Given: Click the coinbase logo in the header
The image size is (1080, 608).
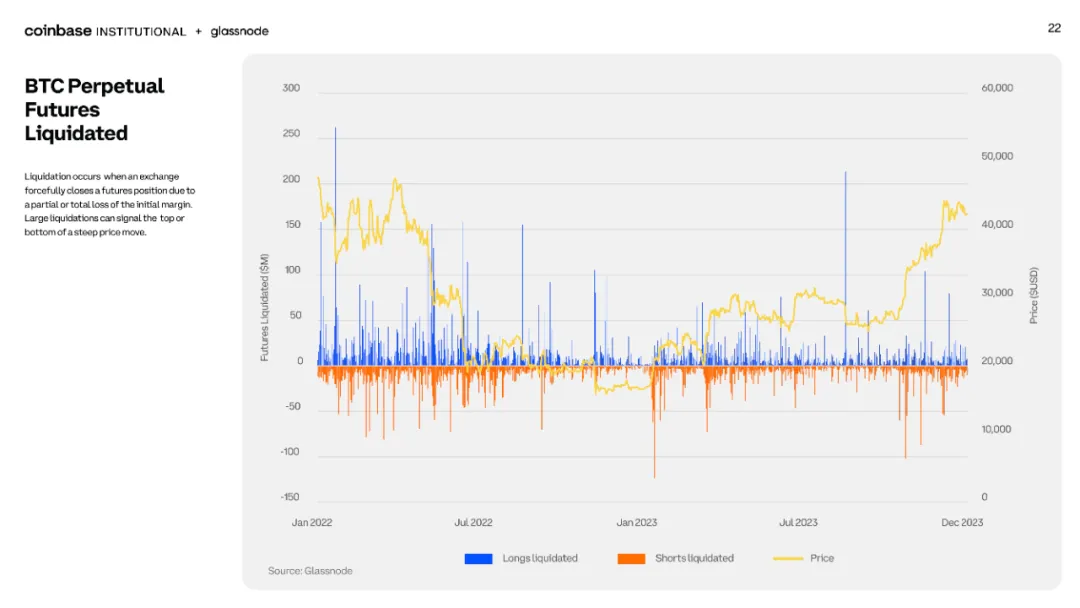Looking at the screenshot, I should [x=57, y=31].
